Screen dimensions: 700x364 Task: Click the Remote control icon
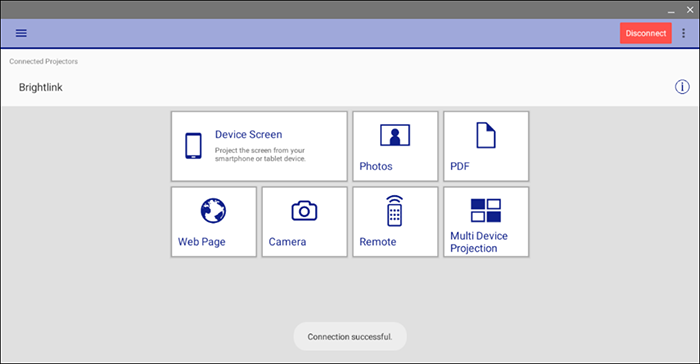(x=395, y=211)
